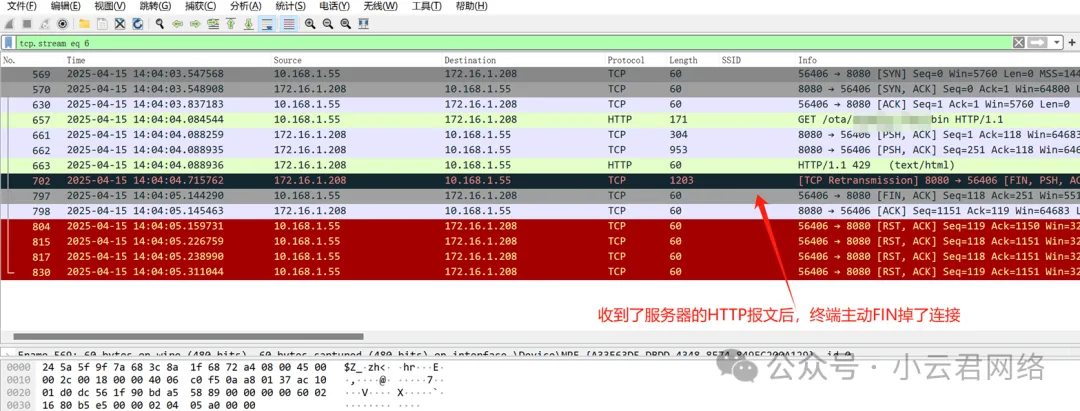Toggle packet list colorization rules
This screenshot has width=1080, height=411.
point(289,23)
